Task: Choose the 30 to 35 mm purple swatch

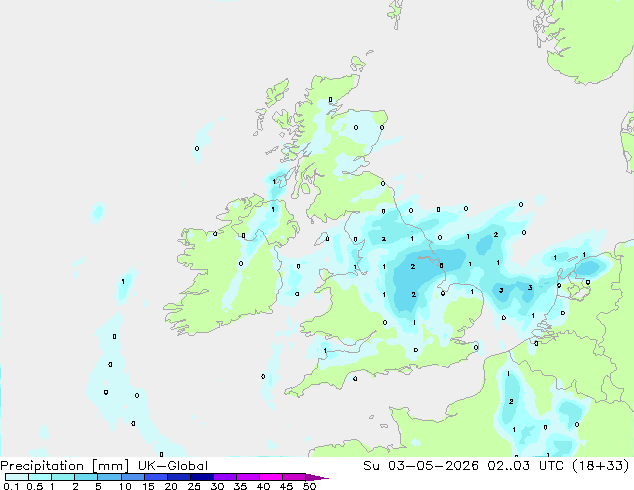Action: pos(225,477)
